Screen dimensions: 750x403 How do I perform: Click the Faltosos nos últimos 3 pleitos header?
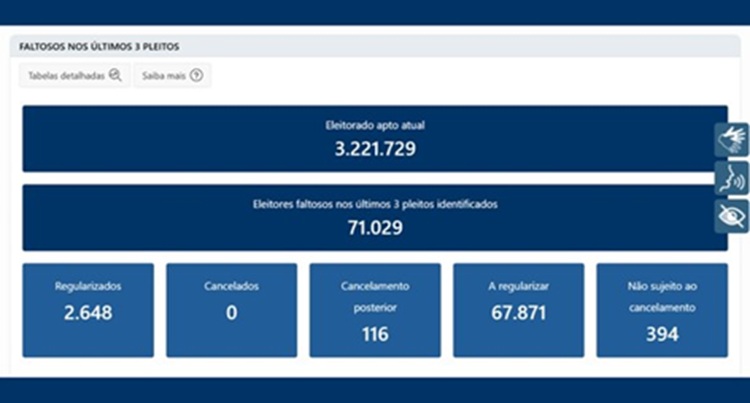[99, 47]
